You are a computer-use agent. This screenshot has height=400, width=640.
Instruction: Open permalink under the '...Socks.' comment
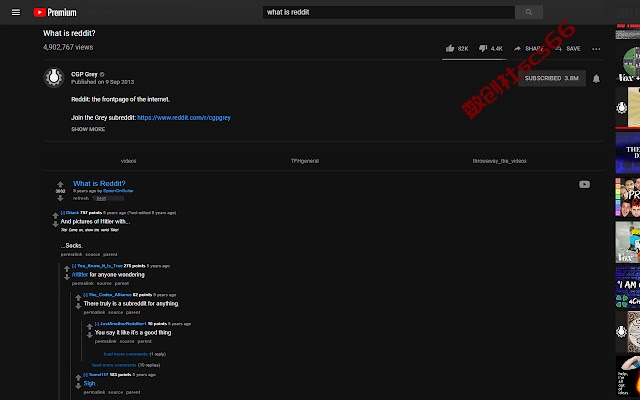71,255
